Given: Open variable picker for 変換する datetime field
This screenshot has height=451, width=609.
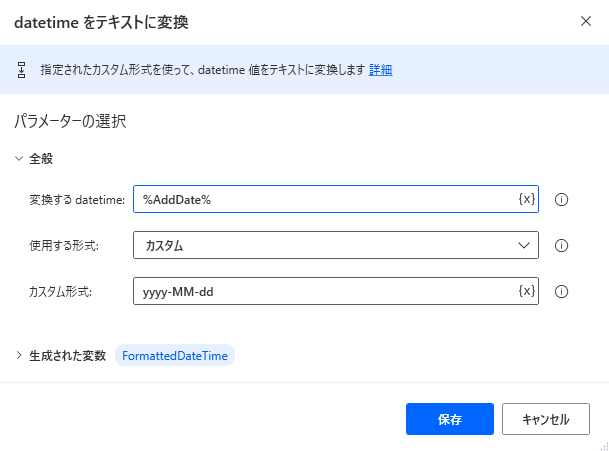Looking at the screenshot, I should [527, 199].
